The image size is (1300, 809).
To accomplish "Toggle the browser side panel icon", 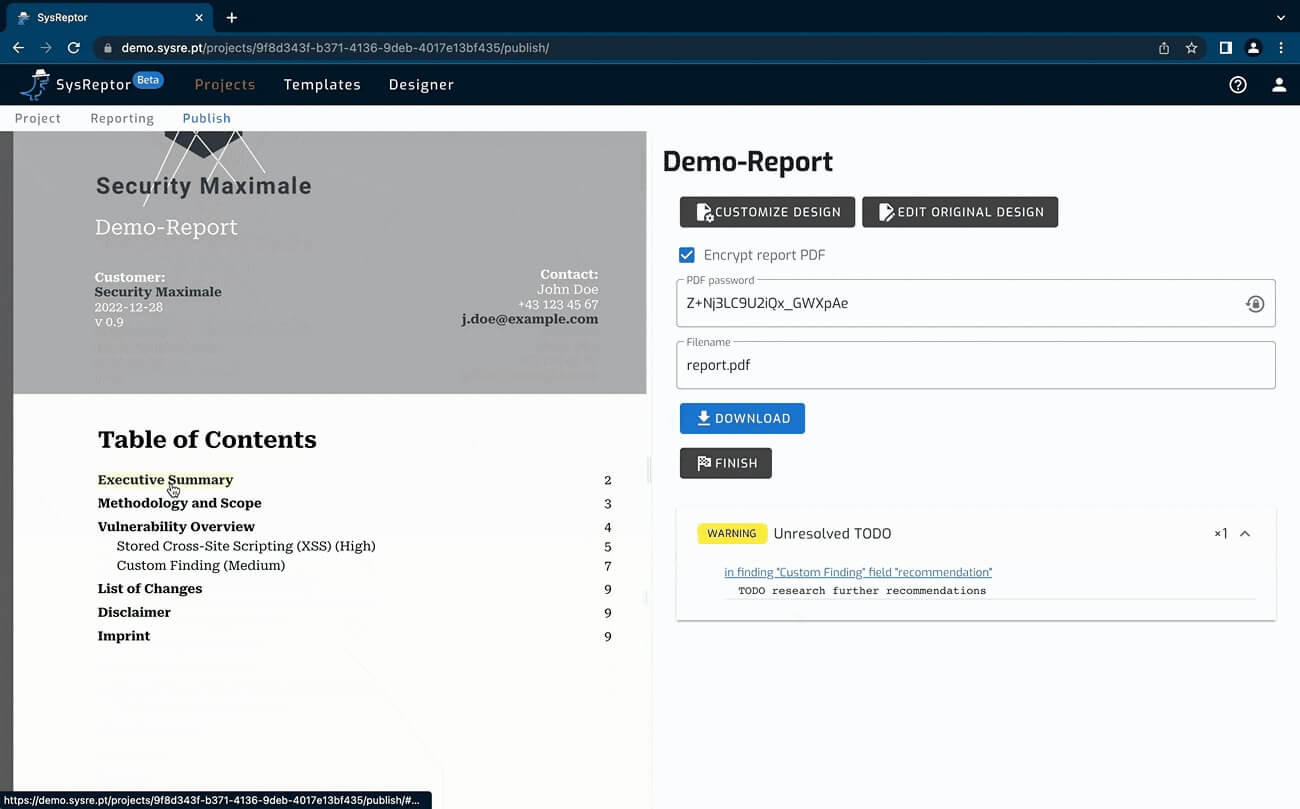I will point(1225,47).
